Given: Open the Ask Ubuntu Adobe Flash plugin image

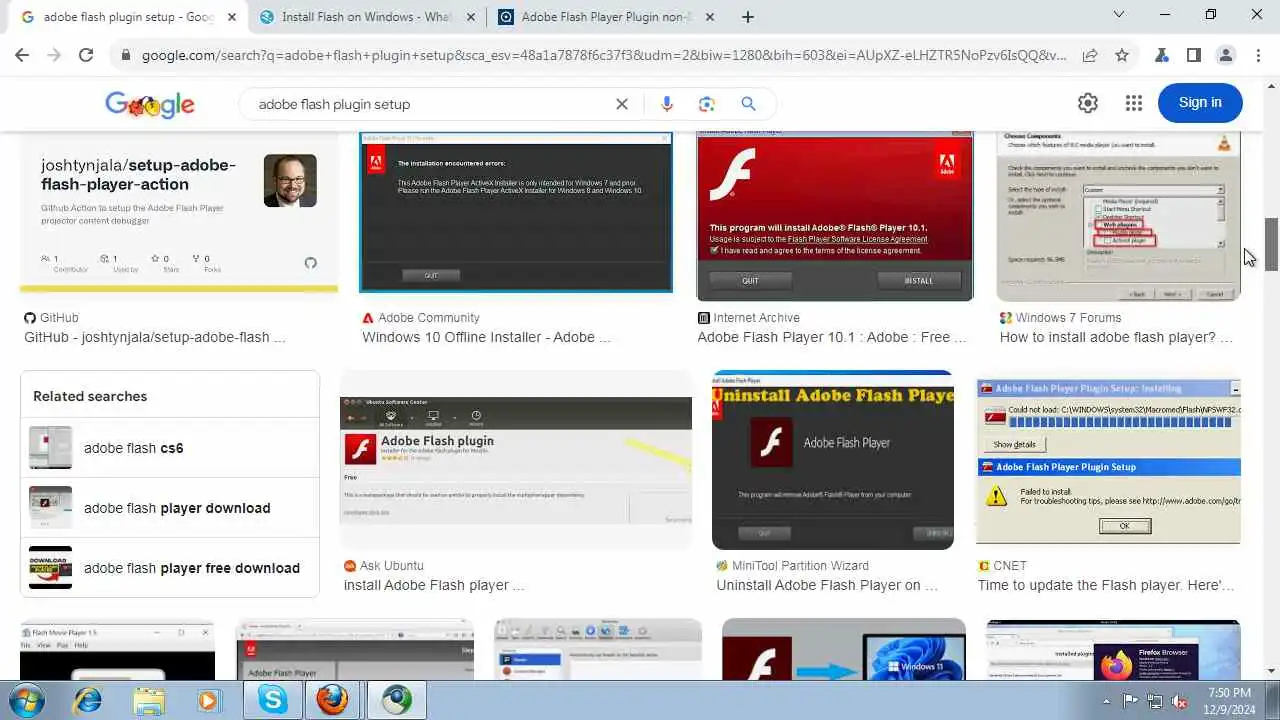Looking at the screenshot, I should (x=516, y=460).
